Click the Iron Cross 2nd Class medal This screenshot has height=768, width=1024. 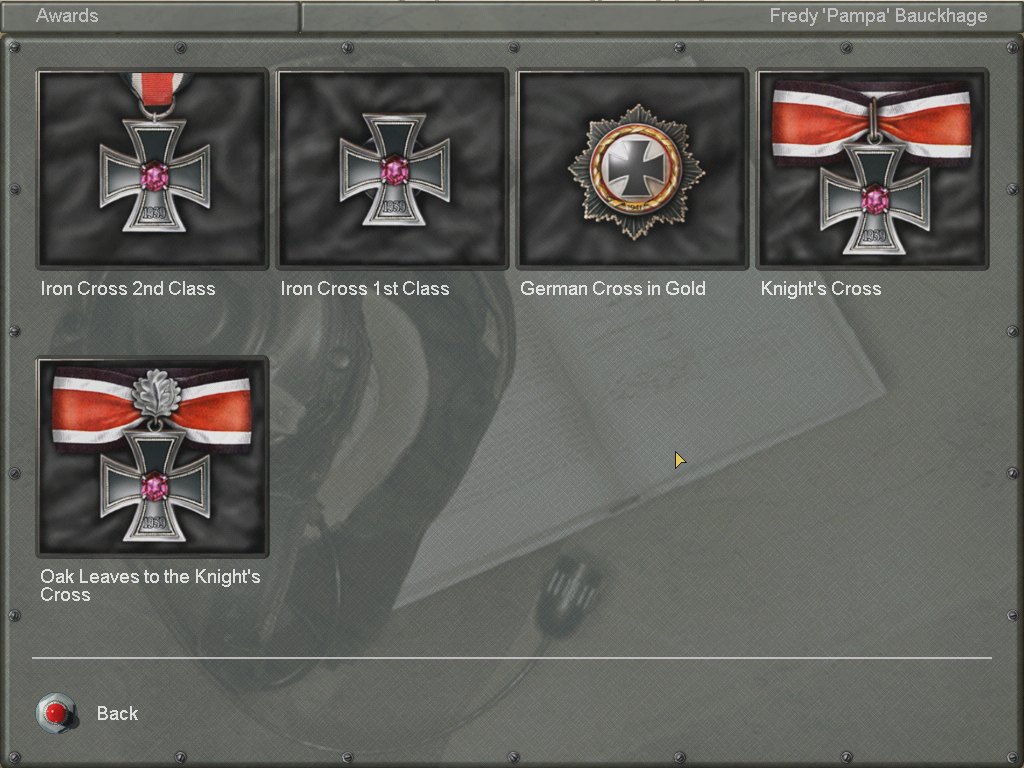point(153,168)
